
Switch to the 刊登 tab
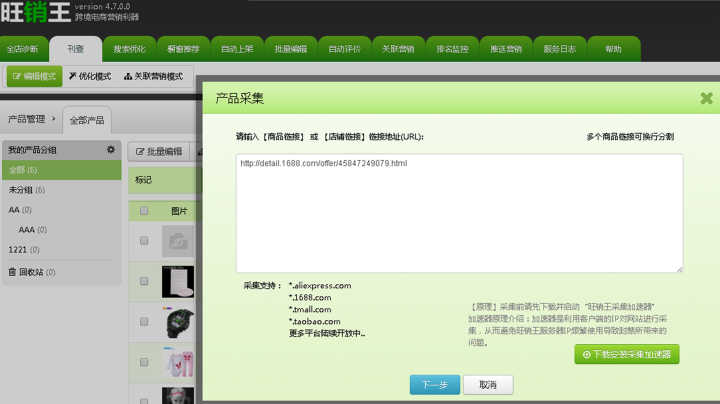pos(76,49)
